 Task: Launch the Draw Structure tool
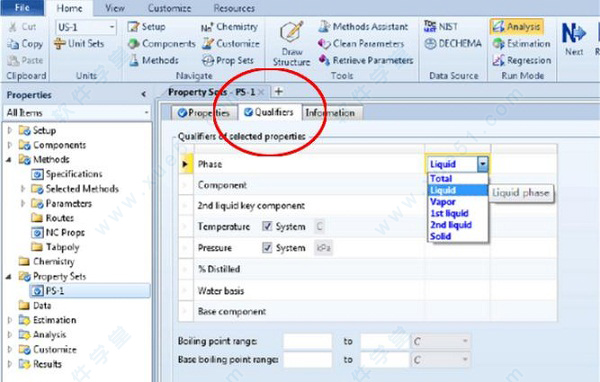tap(292, 43)
